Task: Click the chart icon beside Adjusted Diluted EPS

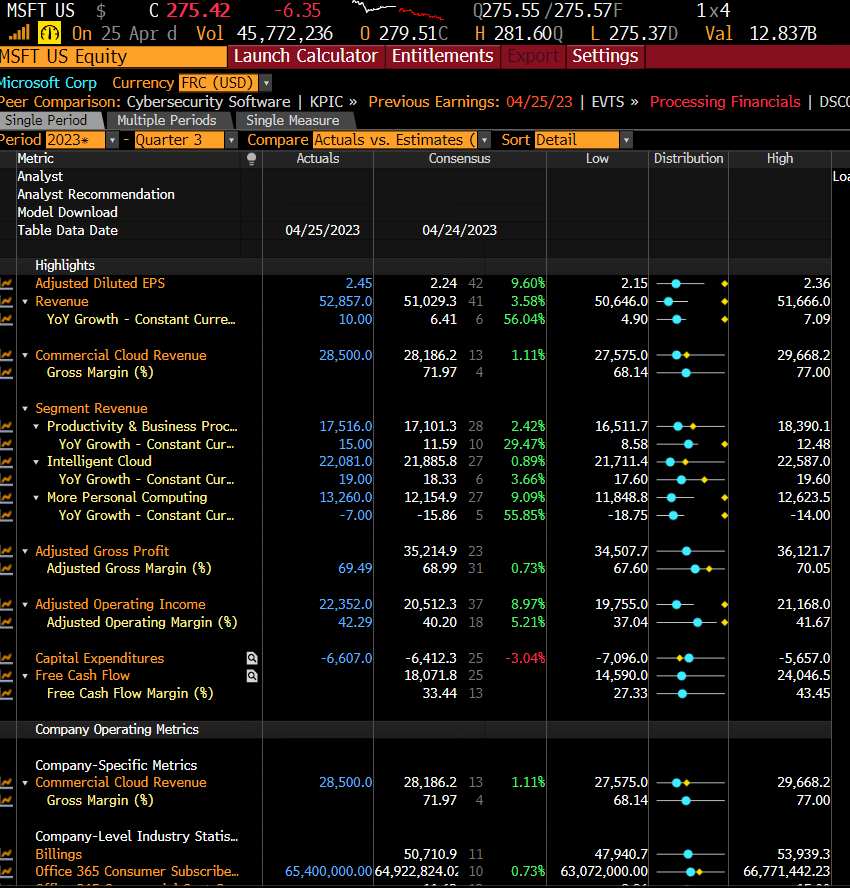Action: [6, 283]
